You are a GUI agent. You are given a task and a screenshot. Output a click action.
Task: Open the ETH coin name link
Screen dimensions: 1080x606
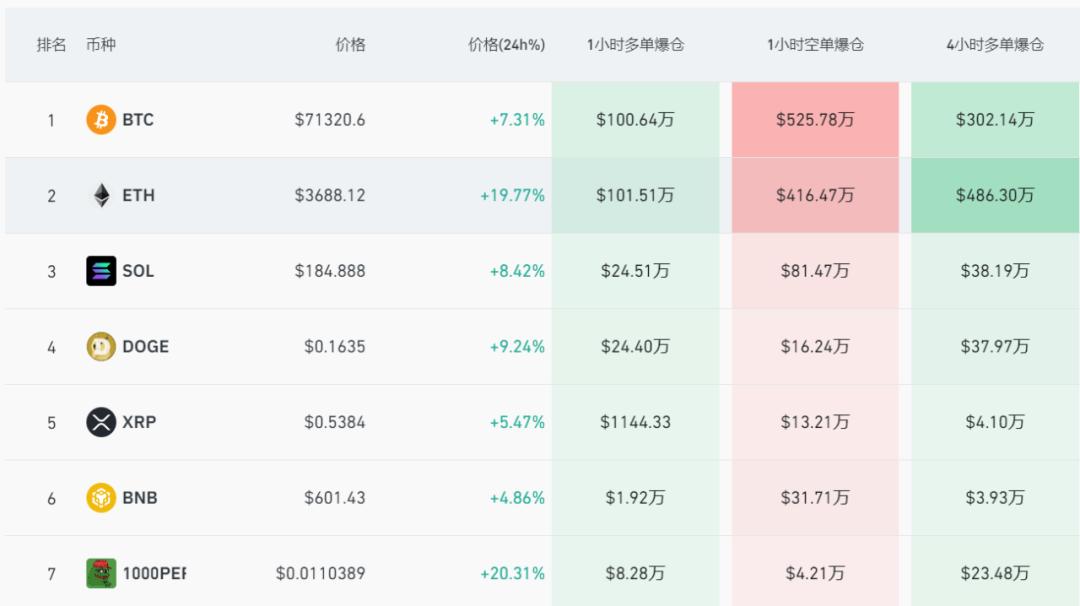click(x=138, y=195)
